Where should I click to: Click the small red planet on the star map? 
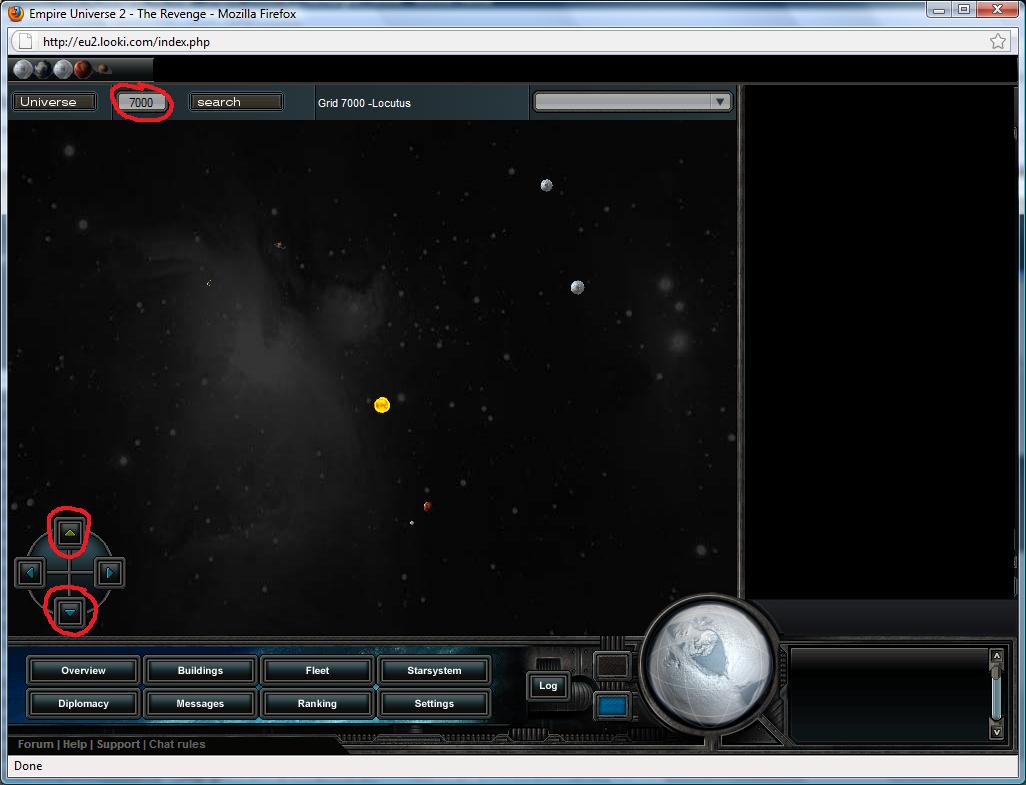click(x=427, y=506)
